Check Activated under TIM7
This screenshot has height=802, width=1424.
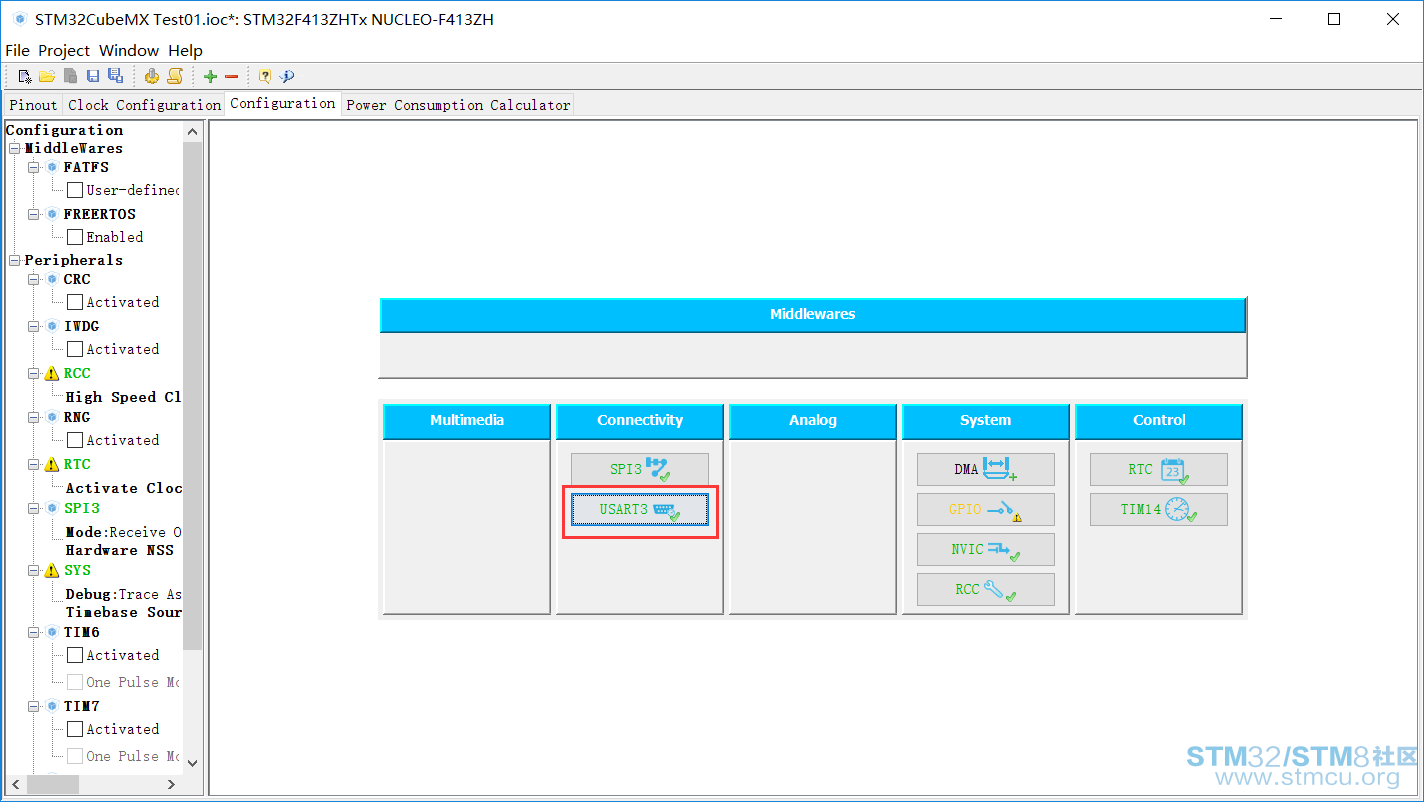point(75,729)
